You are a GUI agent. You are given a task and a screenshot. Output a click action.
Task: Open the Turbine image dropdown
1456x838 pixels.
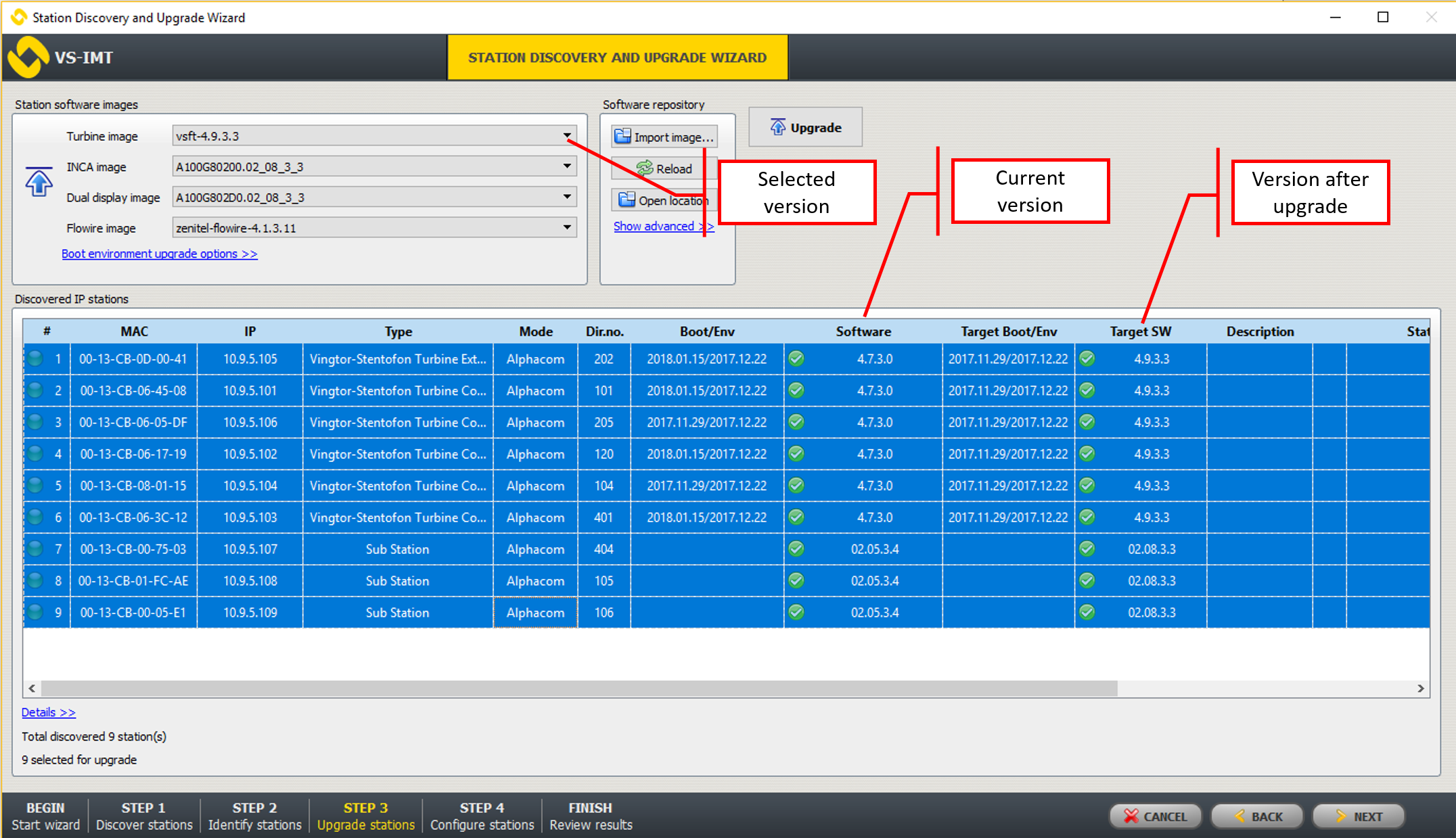coord(567,136)
